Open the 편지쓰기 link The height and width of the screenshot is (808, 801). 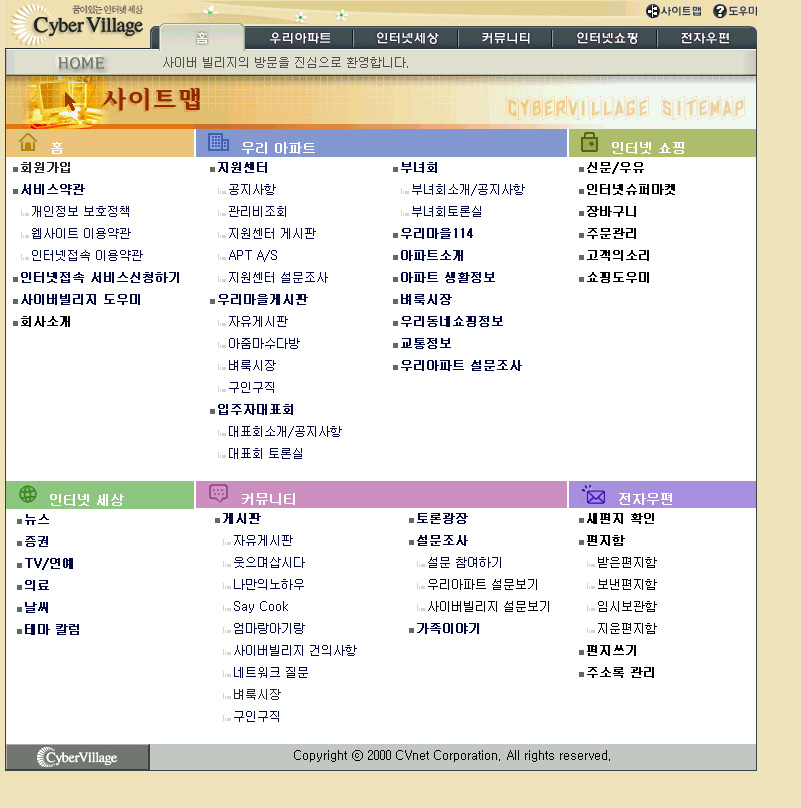coord(612,651)
